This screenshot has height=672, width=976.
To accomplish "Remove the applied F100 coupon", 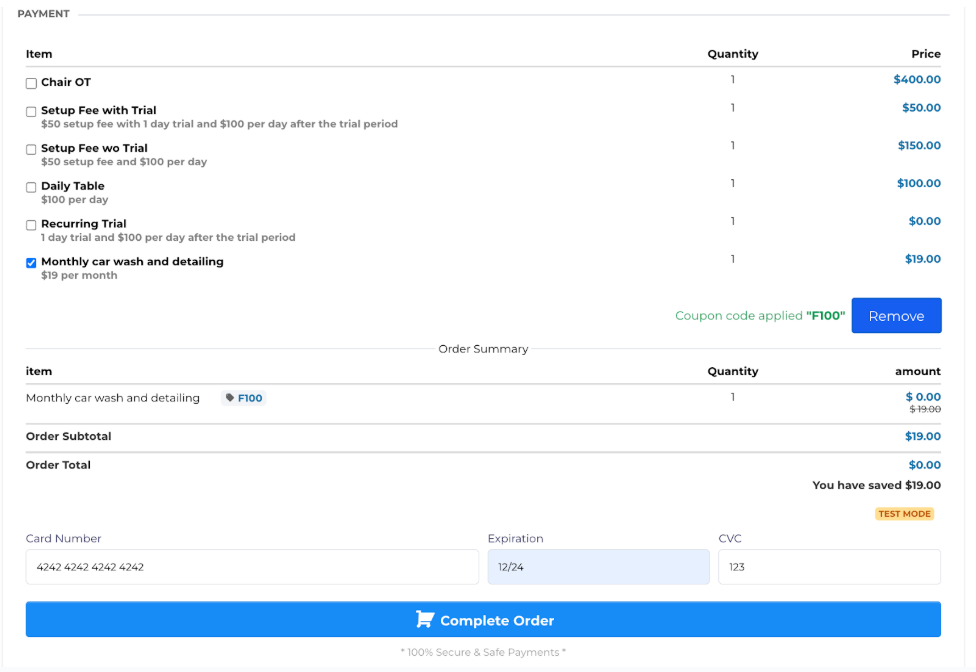I will click(x=895, y=316).
